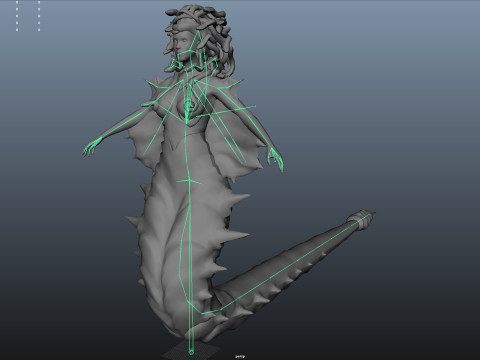The height and width of the screenshot is (360, 480).
Task: Select the root joint below the tail
Action: tap(191, 351)
